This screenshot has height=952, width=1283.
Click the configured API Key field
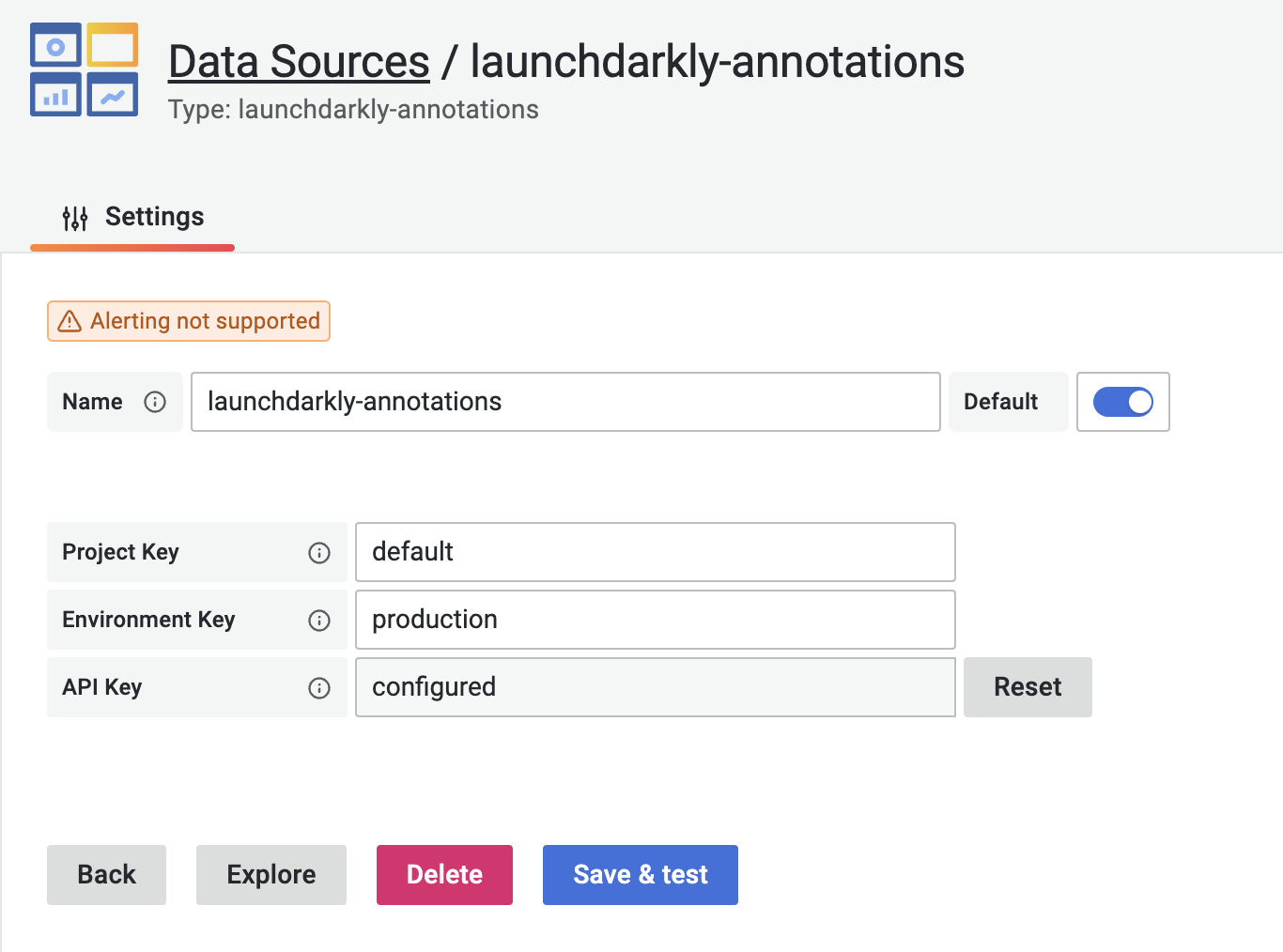pyautogui.click(x=656, y=687)
